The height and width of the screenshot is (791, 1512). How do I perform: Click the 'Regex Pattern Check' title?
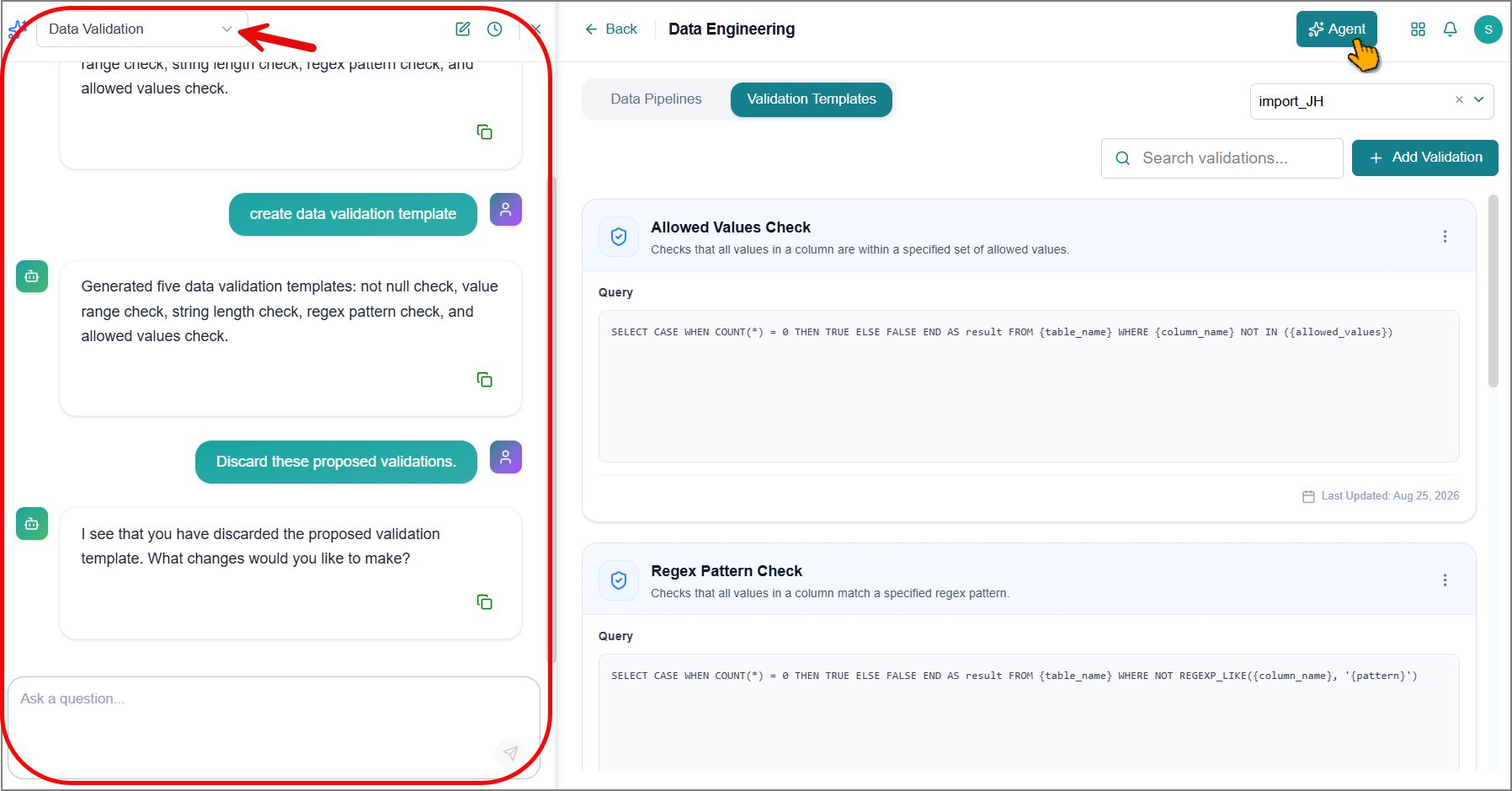click(x=727, y=571)
